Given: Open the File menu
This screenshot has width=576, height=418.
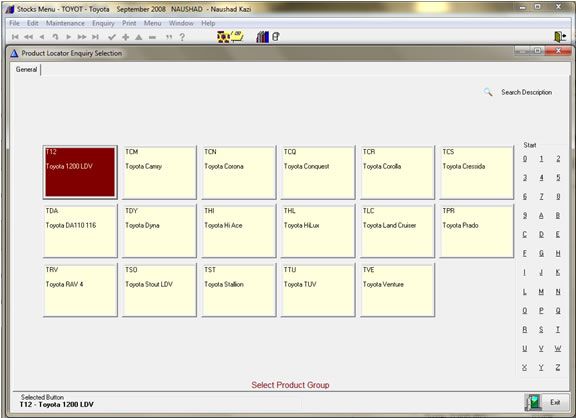Looking at the screenshot, I should tap(14, 23).
